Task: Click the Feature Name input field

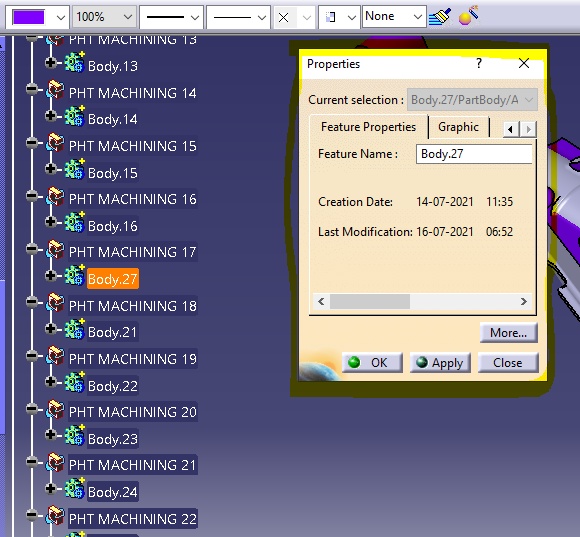Action: tap(474, 154)
